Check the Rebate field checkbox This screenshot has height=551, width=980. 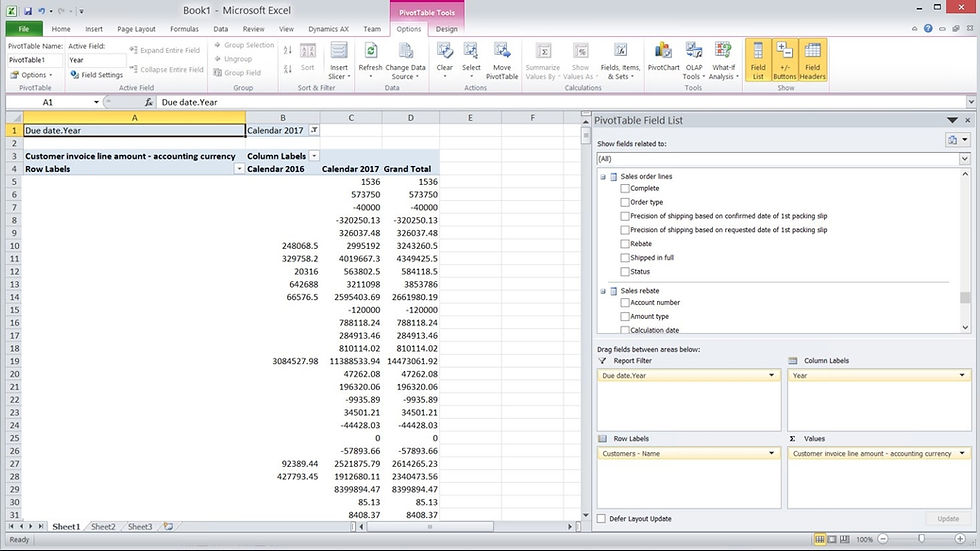(624, 244)
